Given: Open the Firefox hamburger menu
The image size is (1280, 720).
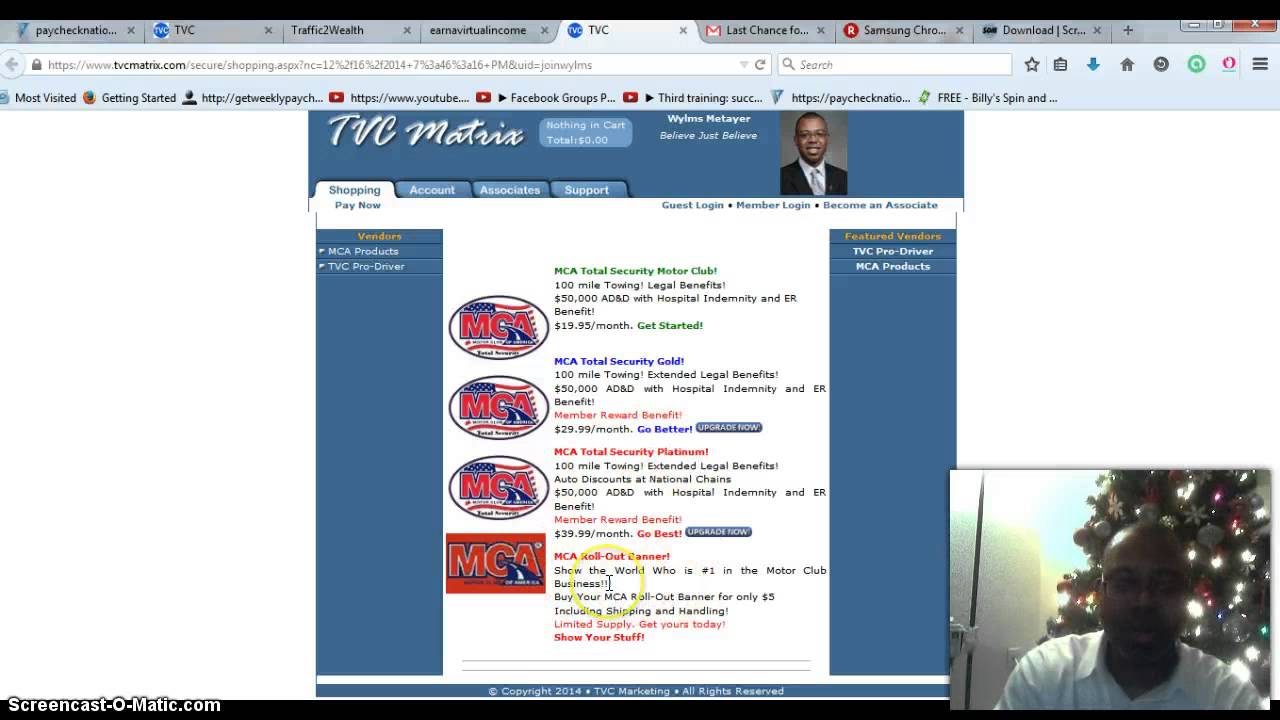Looking at the screenshot, I should pyautogui.click(x=1260, y=64).
